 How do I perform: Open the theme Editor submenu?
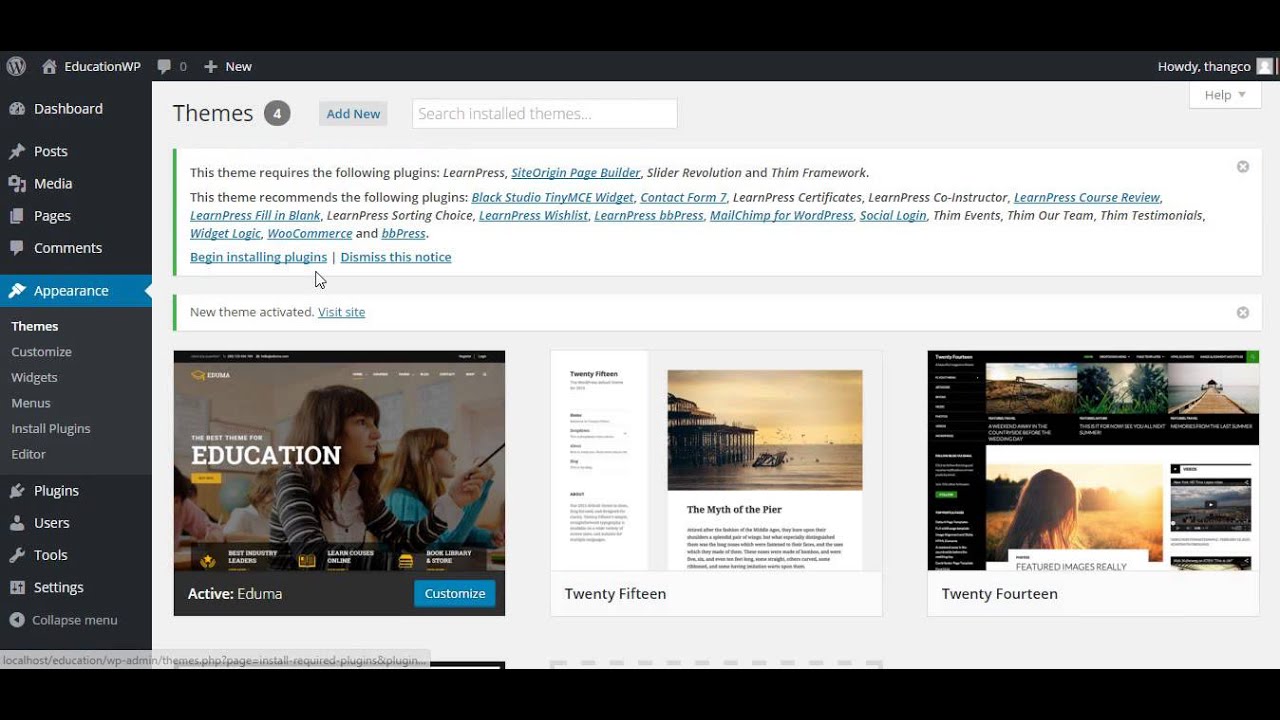point(28,454)
